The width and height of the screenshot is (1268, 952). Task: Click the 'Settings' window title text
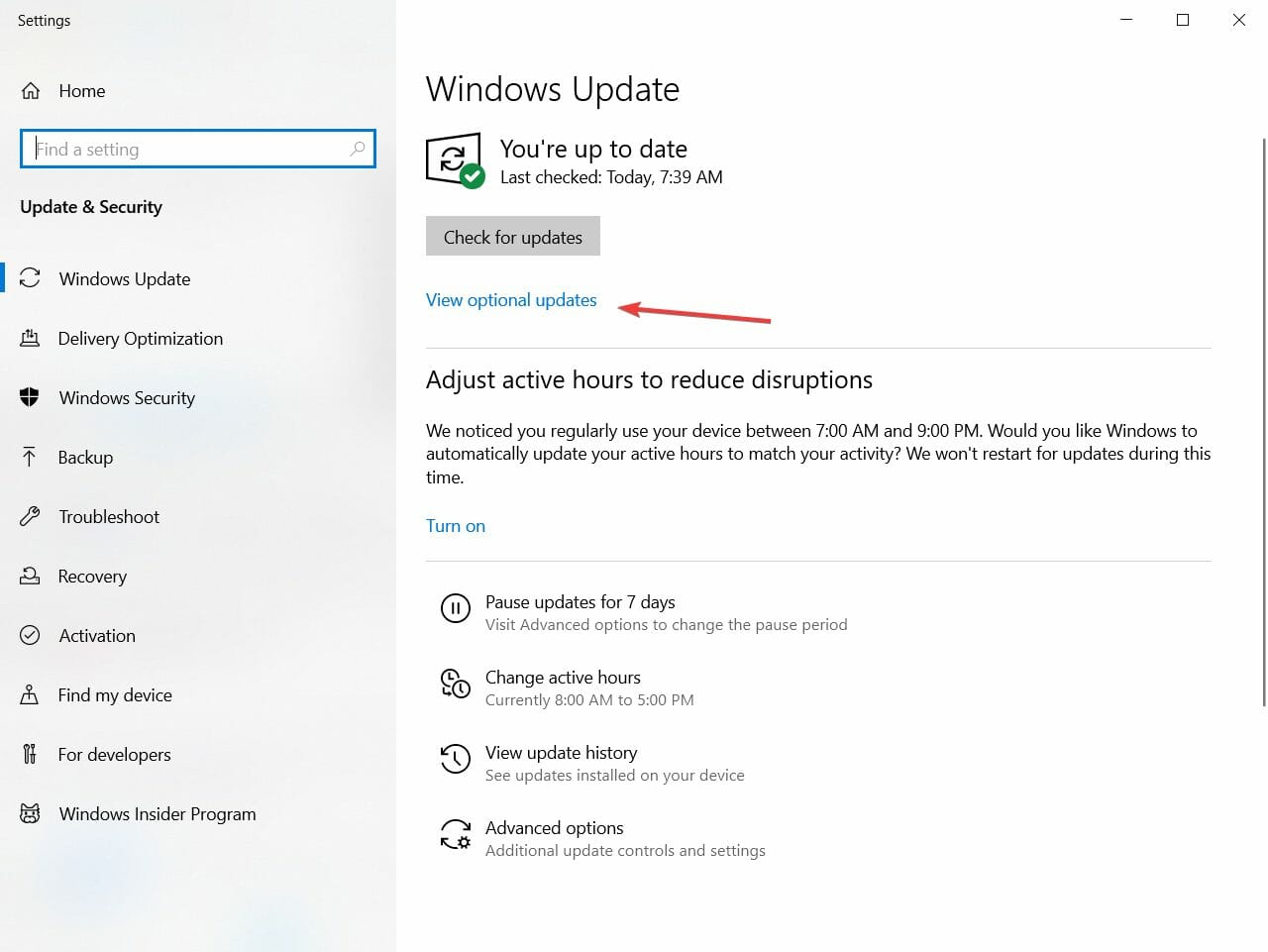tap(45, 20)
